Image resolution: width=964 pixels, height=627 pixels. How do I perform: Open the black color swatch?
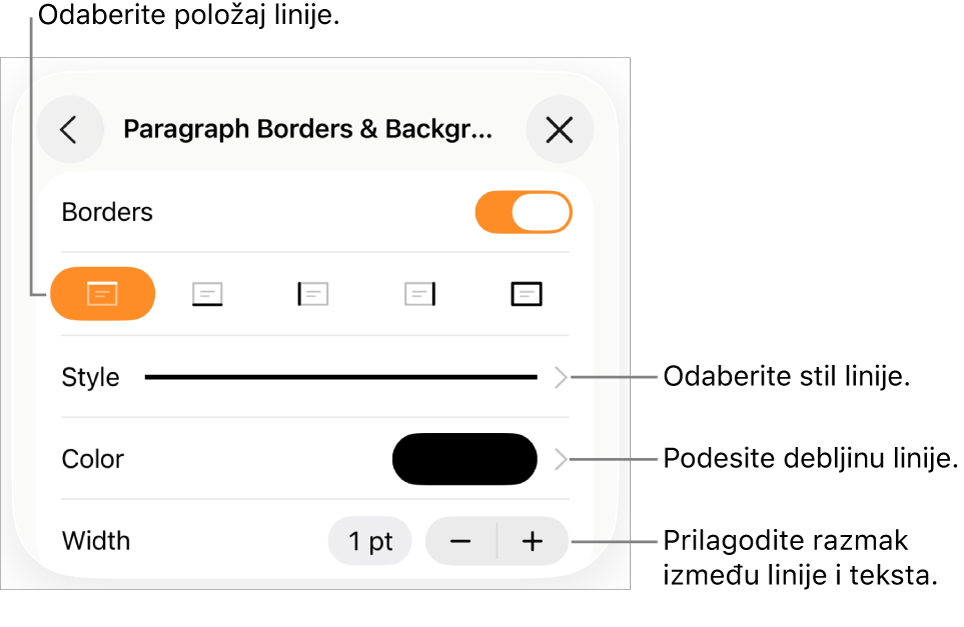click(x=465, y=459)
